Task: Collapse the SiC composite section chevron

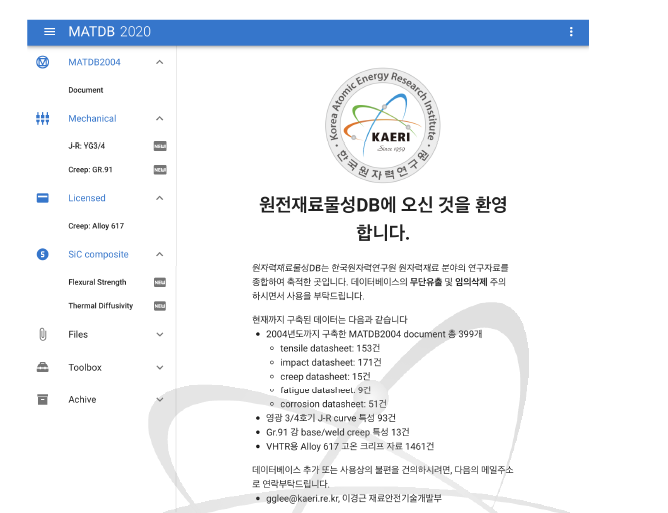Action: point(160,254)
